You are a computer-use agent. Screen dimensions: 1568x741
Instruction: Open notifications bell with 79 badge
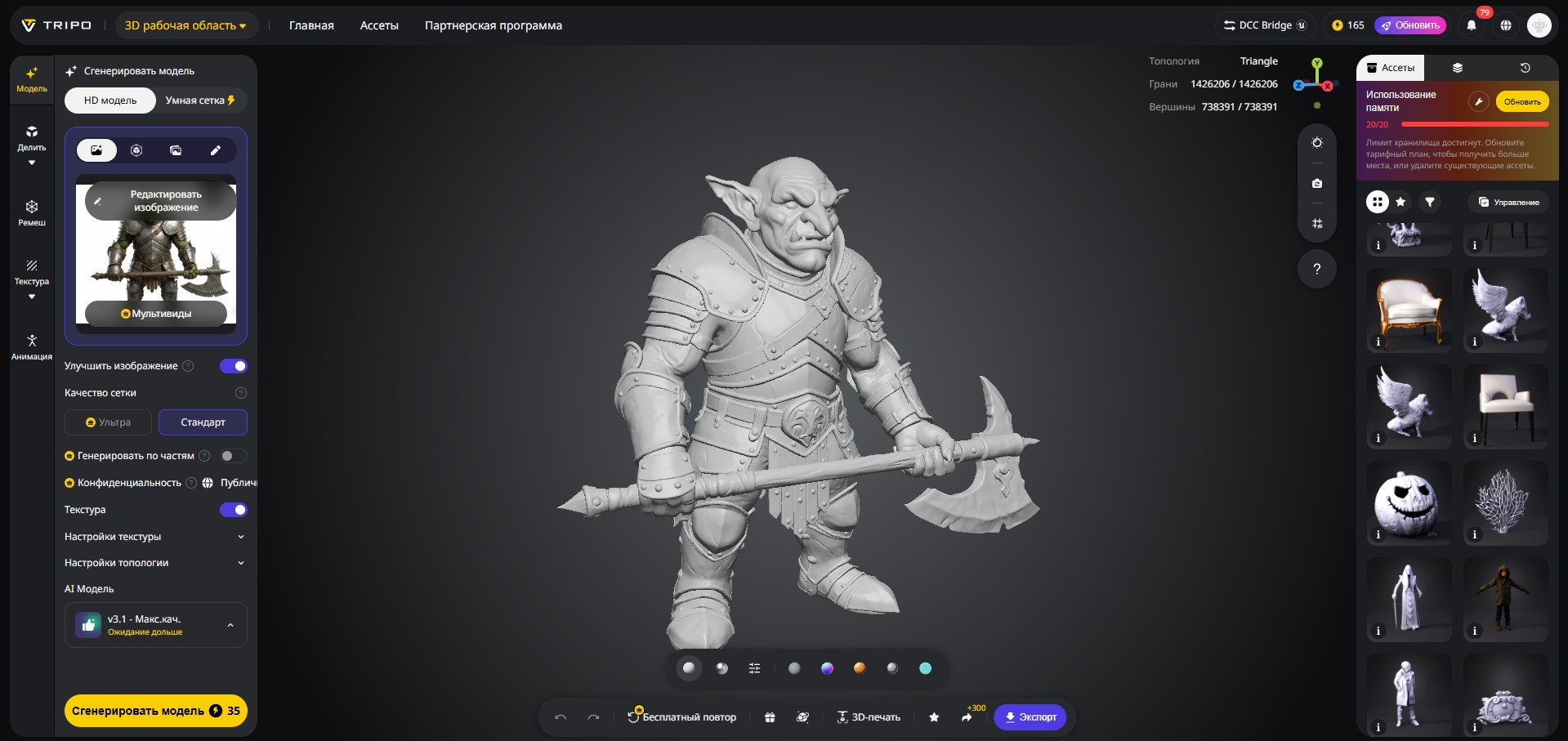[1472, 25]
